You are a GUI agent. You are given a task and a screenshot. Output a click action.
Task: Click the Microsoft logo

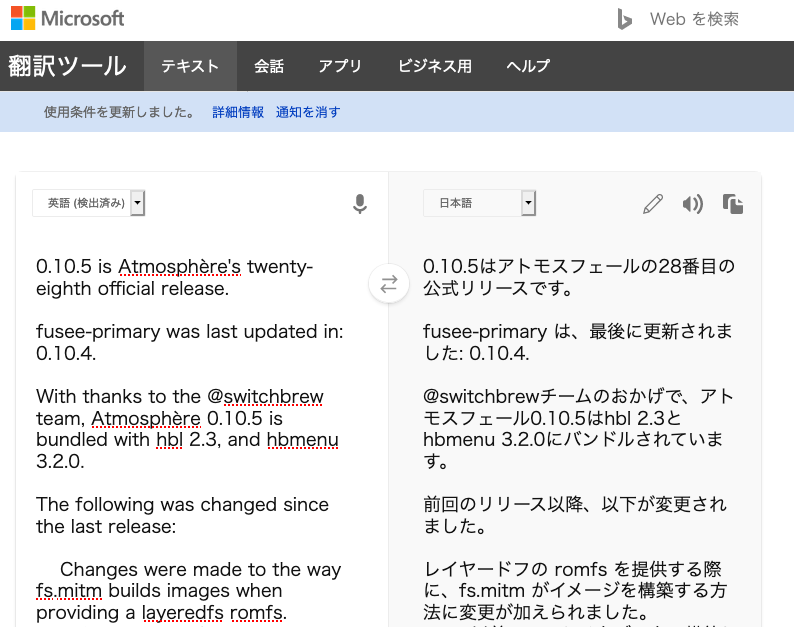[67, 18]
